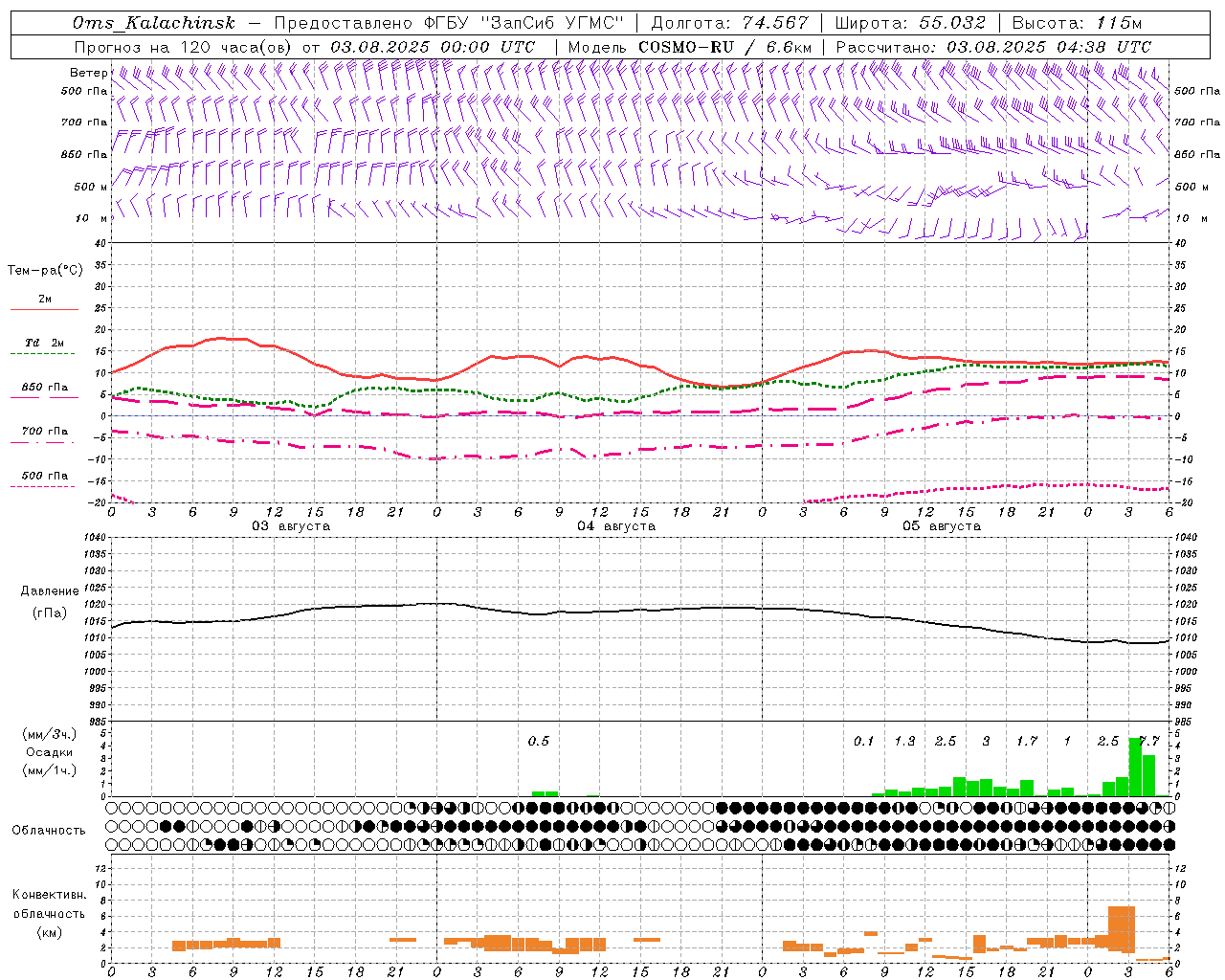The width and height of the screenshot is (1225, 980).
Task: Select the Осадки precipitation label
Action: pyautogui.click(x=49, y=752)
